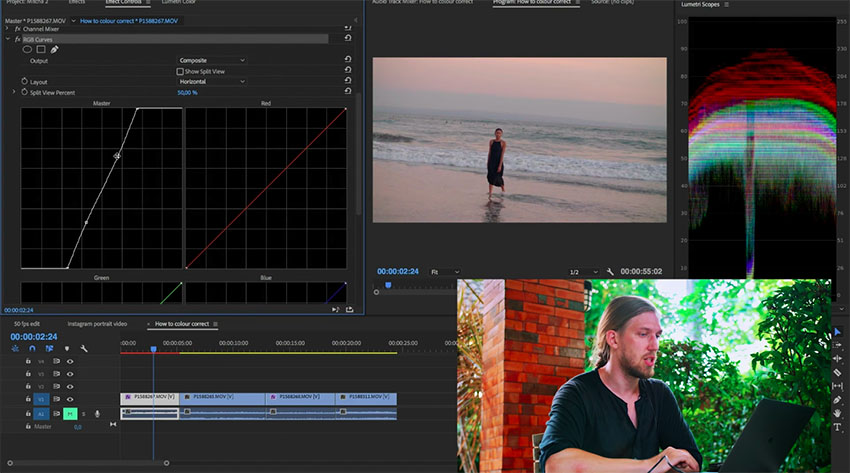Toggle linked selection in the timeline
Screen dimensions: 850x473
[49, 348]
